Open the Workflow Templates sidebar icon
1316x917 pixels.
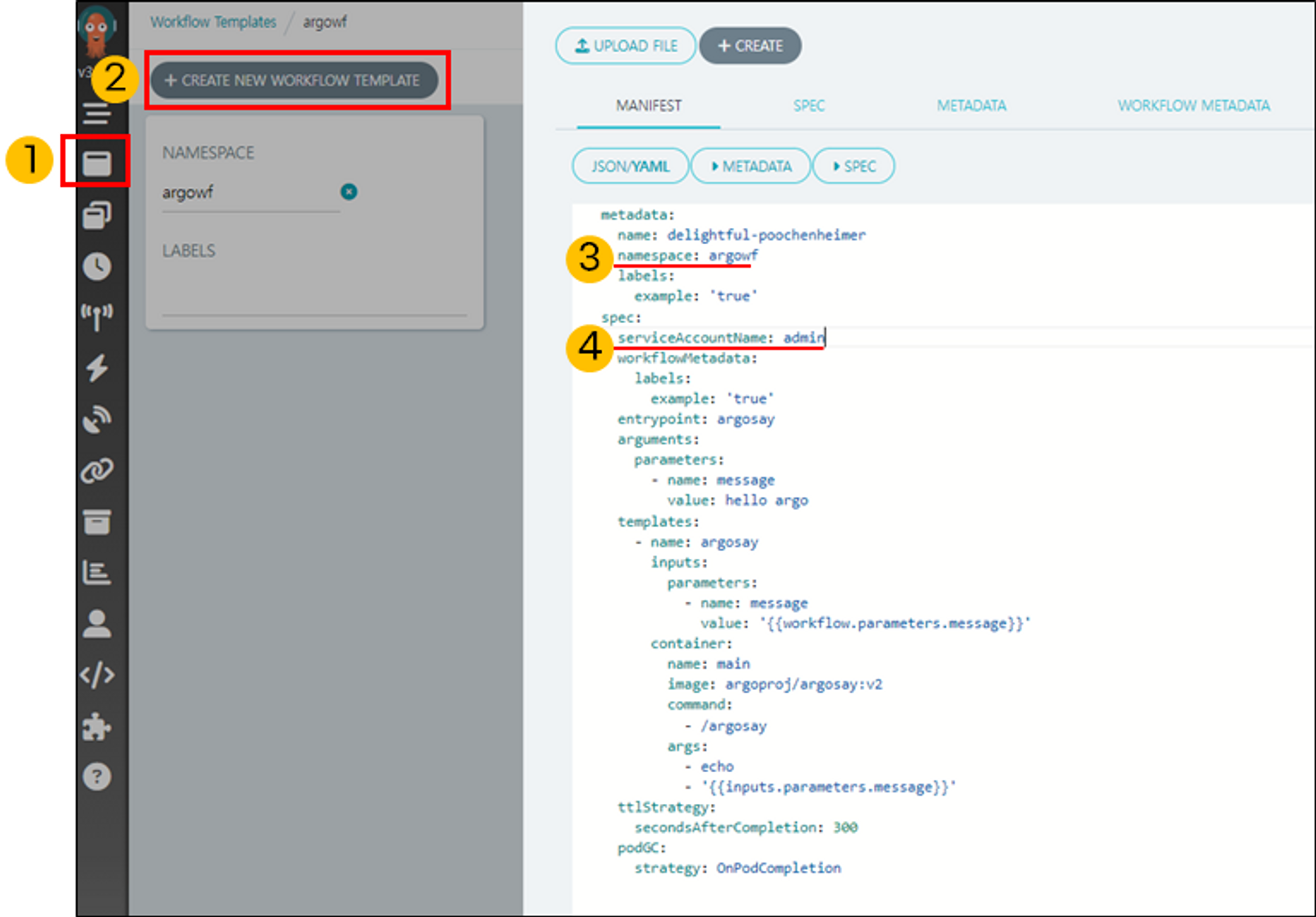point(97,163)
